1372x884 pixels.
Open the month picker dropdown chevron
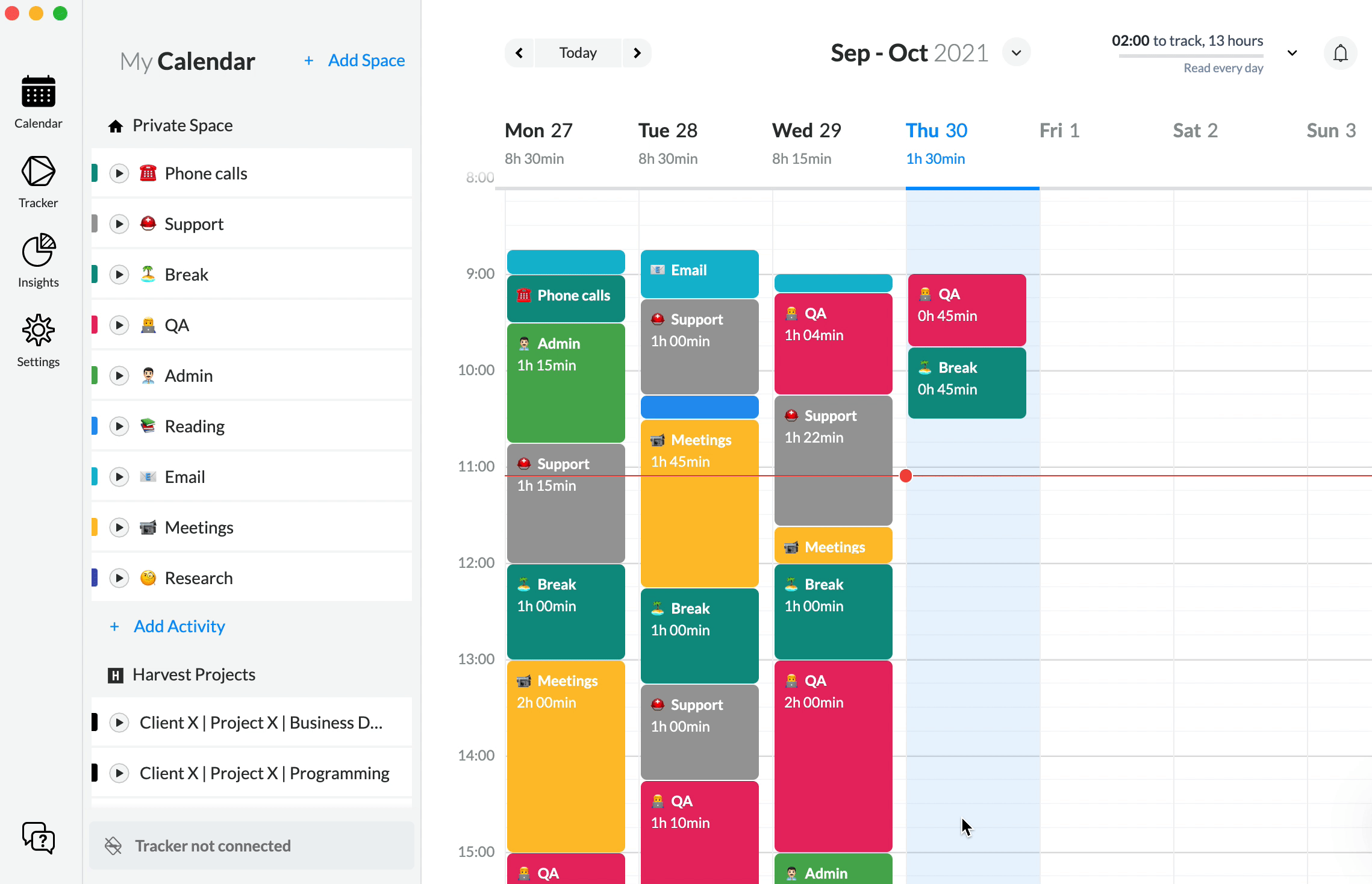pyautogui.click(x=1016, y=53)
